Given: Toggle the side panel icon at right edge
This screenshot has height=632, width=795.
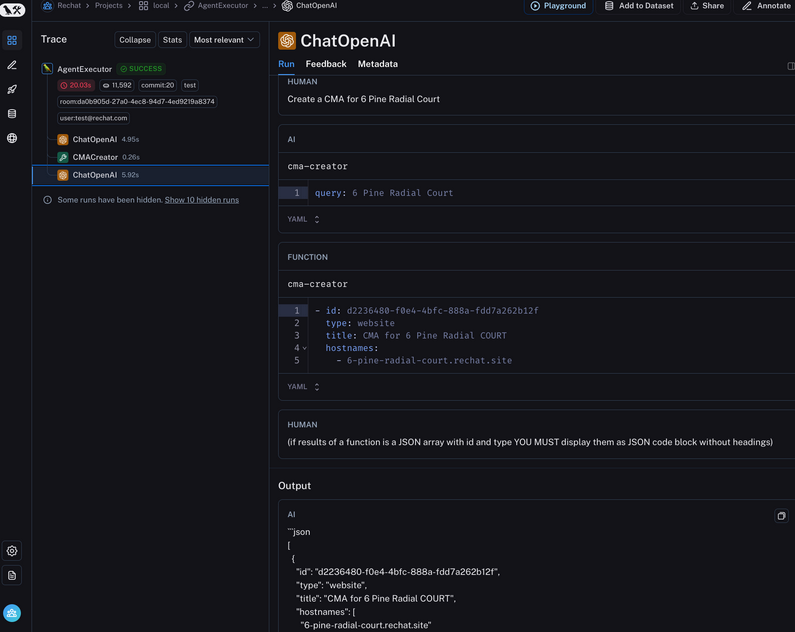Looking at the screenshot, I should [791, 66].
